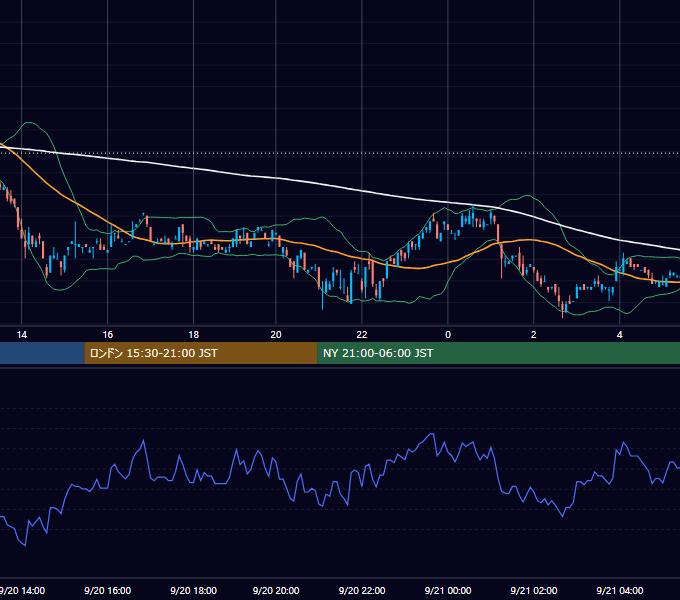
Task: Click the NY 21:00-06:00 JST session bar
Action: coord(498,353)
